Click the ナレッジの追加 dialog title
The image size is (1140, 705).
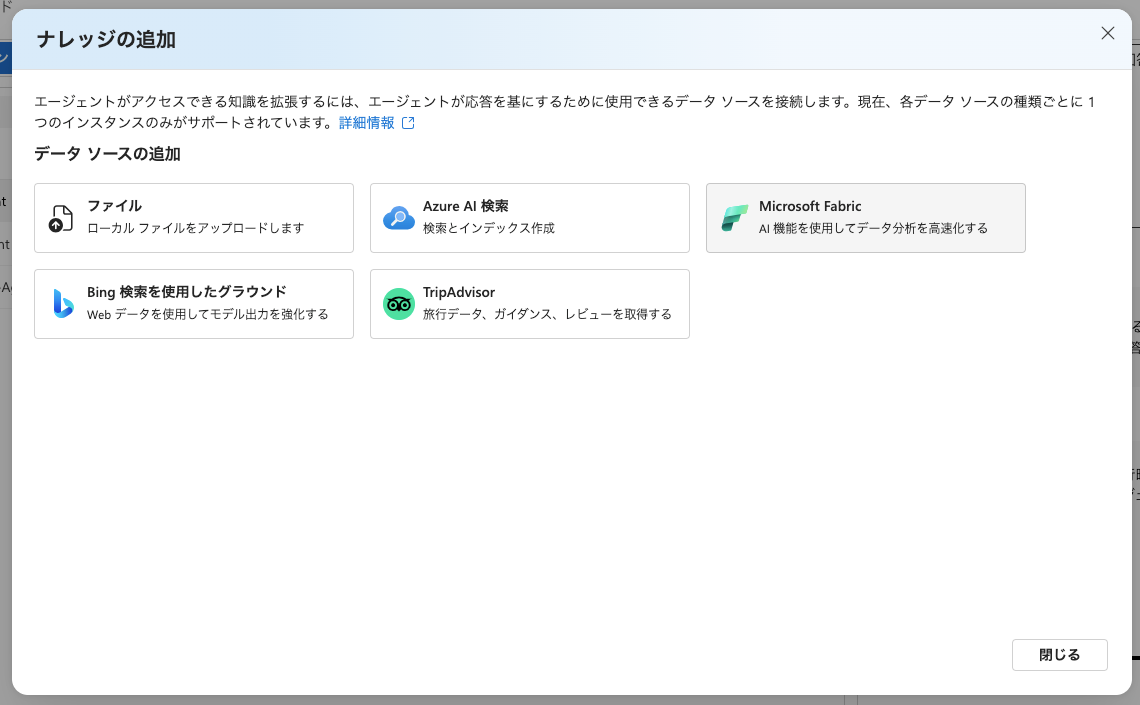pos(106,39)
